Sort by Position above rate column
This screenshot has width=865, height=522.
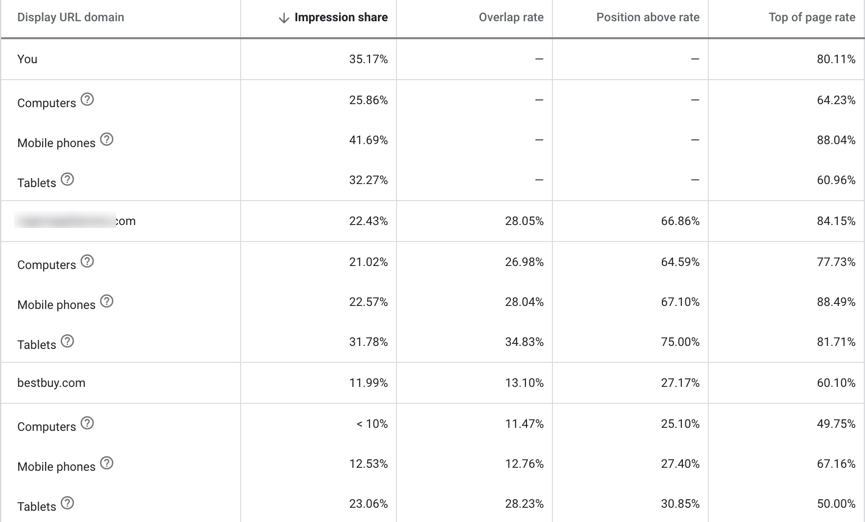click(647, 18)
